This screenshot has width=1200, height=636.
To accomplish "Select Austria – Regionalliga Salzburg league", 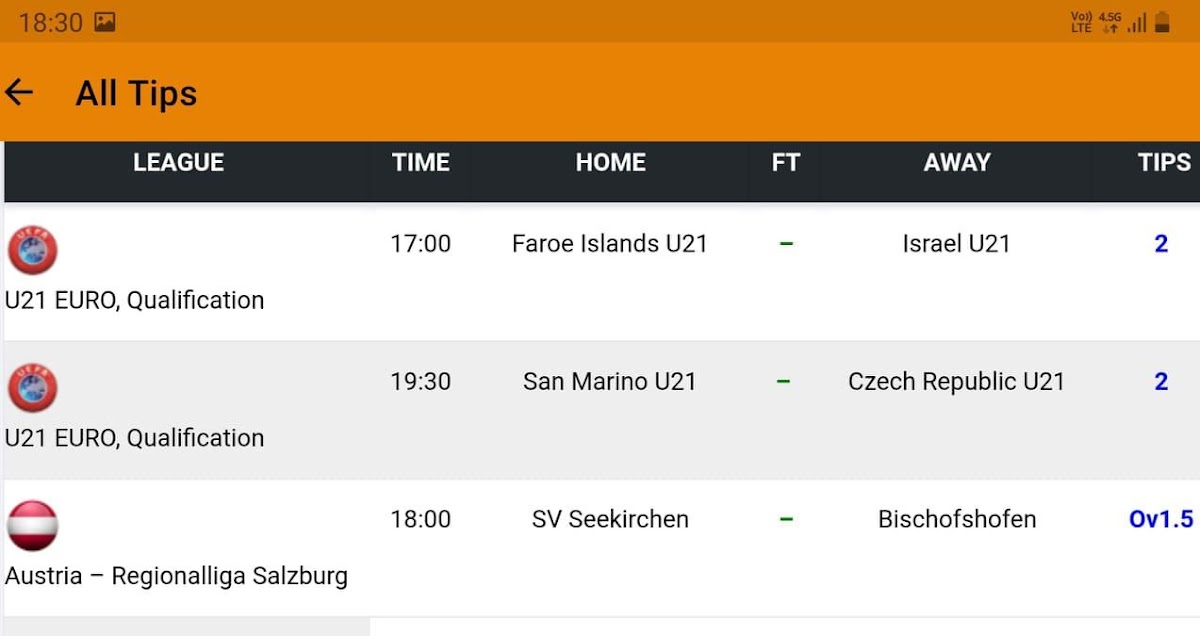I will point(177,576).
